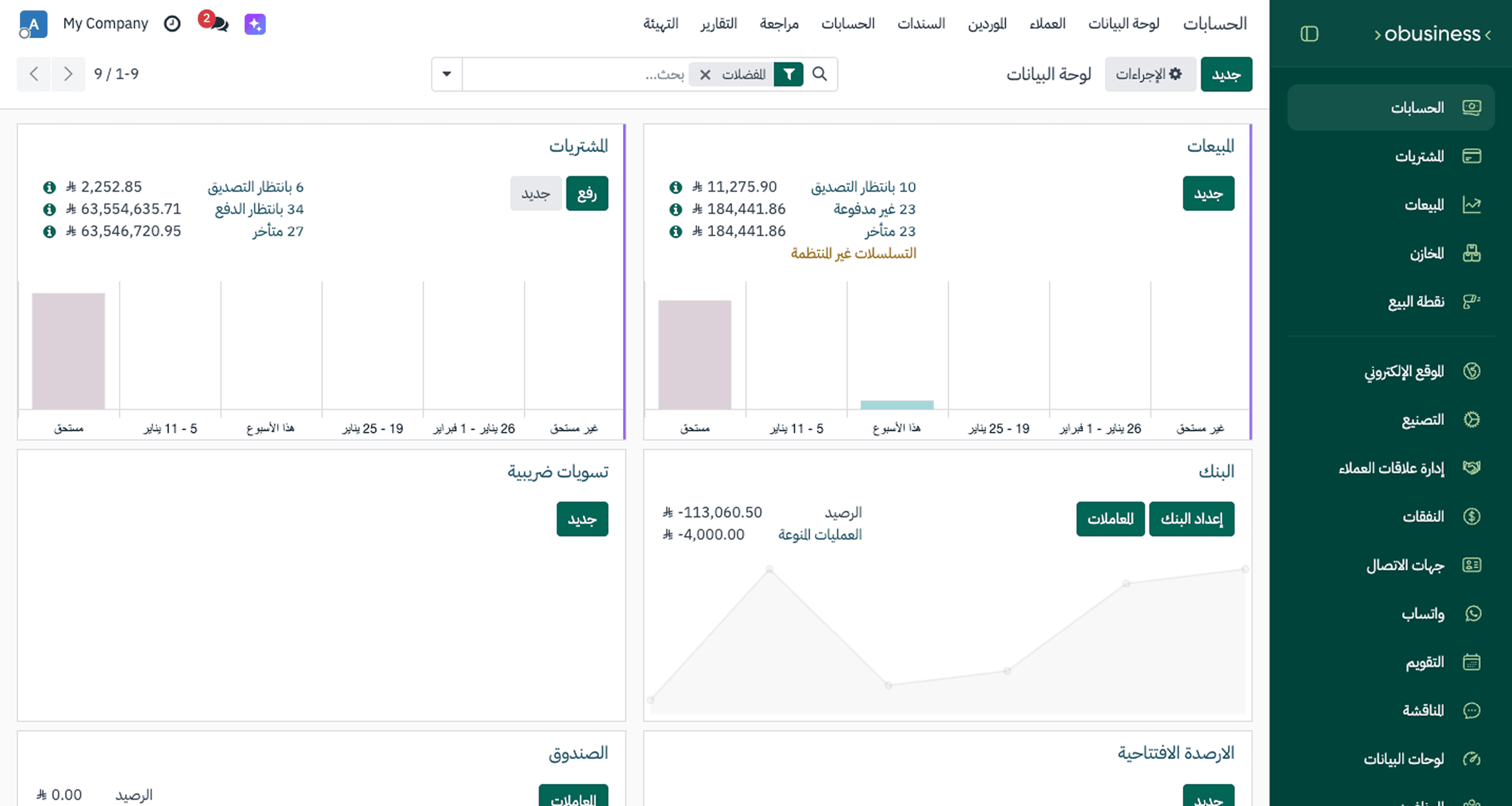Open the التقارير menu
The width and height of the screenshot is (1512, 806).
point(718,24)
